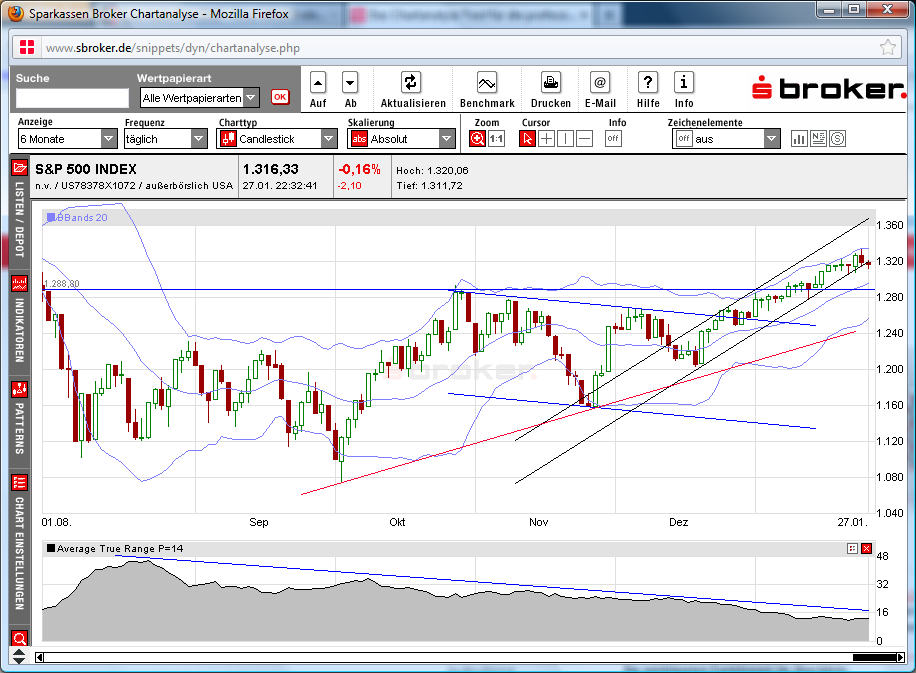Click the bar chart volume icon
Viewport: 916px width, 673px height.
[799, 138]
